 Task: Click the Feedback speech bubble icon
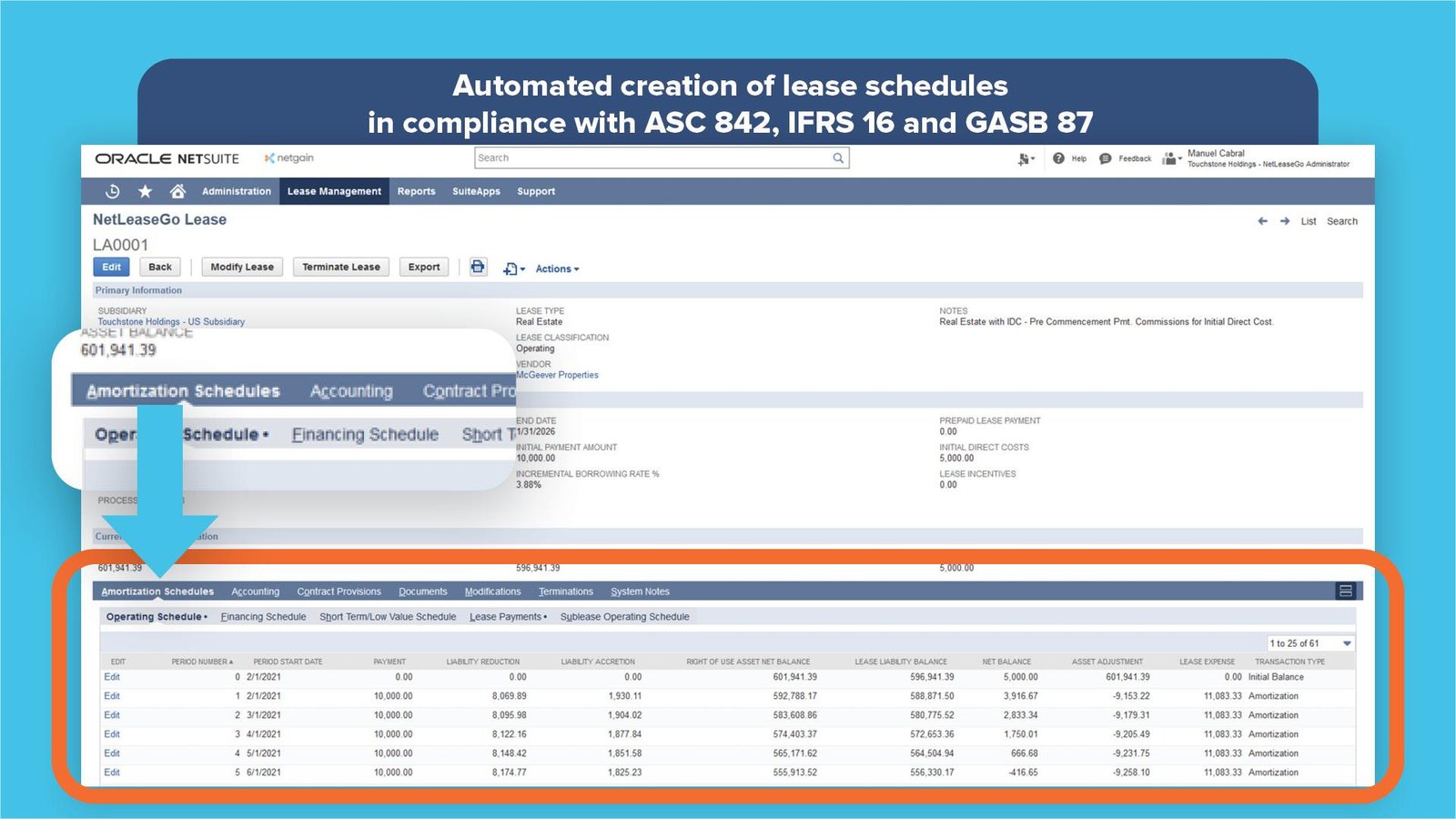point(1106,158)
